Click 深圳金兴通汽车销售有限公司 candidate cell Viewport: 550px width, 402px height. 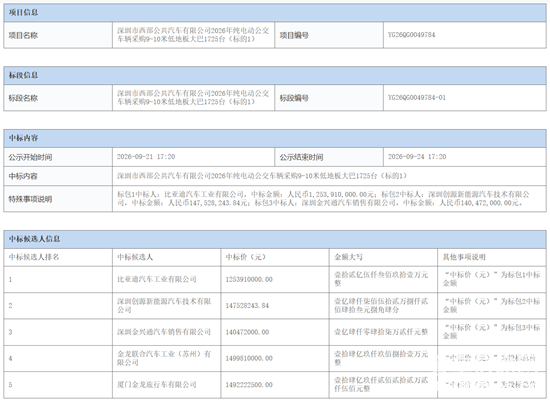[x=167, y=332]
